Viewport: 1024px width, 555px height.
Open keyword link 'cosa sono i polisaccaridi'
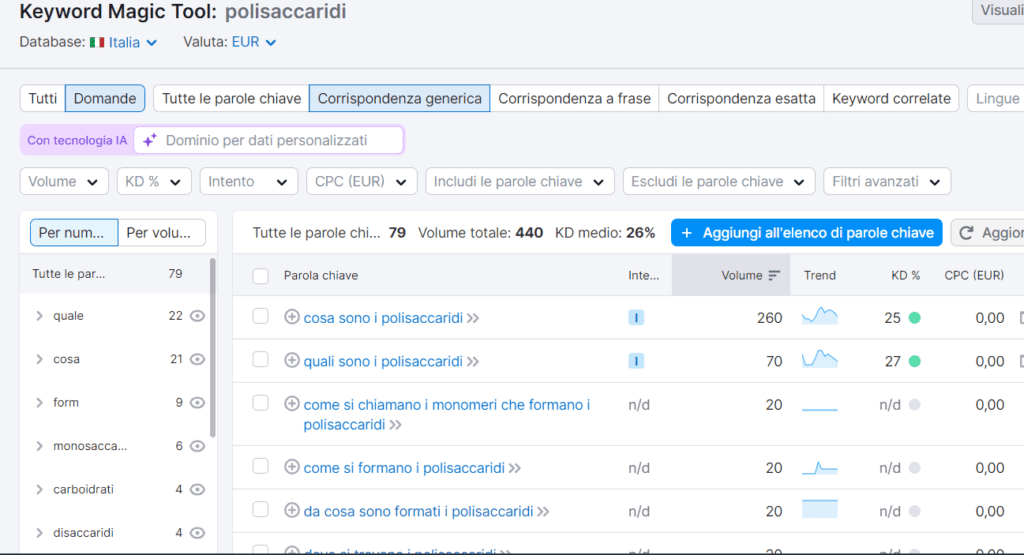click(x=383, y=318)
